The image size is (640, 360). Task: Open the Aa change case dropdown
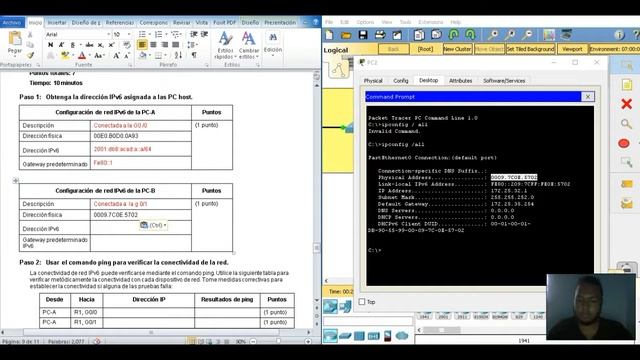[99, 56]
